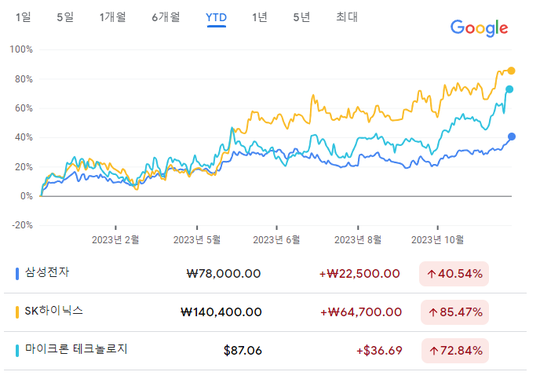Open the 마이크론 테크놀로지 stock row
The image size is (540, 379).
tap(265, 351)
